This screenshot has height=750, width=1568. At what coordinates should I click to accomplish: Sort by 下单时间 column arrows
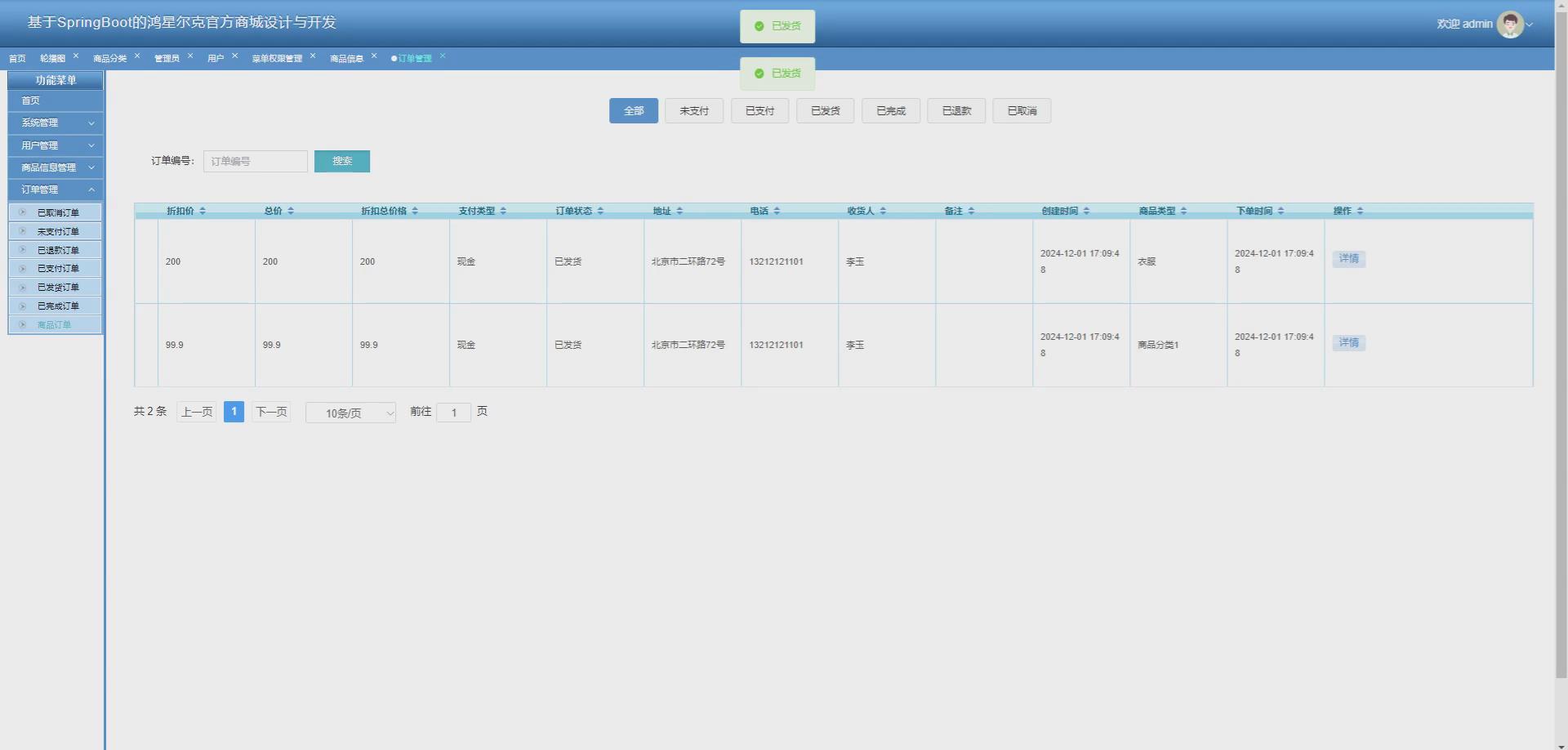tap(1281, 211)
